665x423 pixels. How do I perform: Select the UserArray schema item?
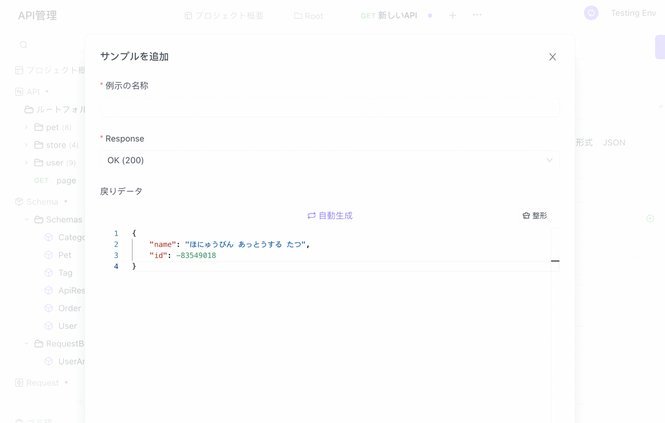[x=64, y=361]
